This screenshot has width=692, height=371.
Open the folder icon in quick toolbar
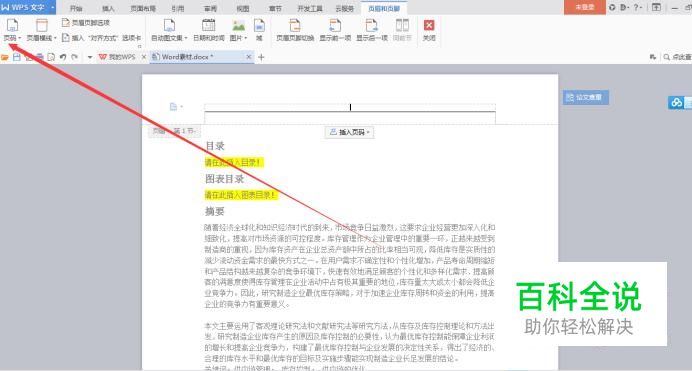click(5, 57)
